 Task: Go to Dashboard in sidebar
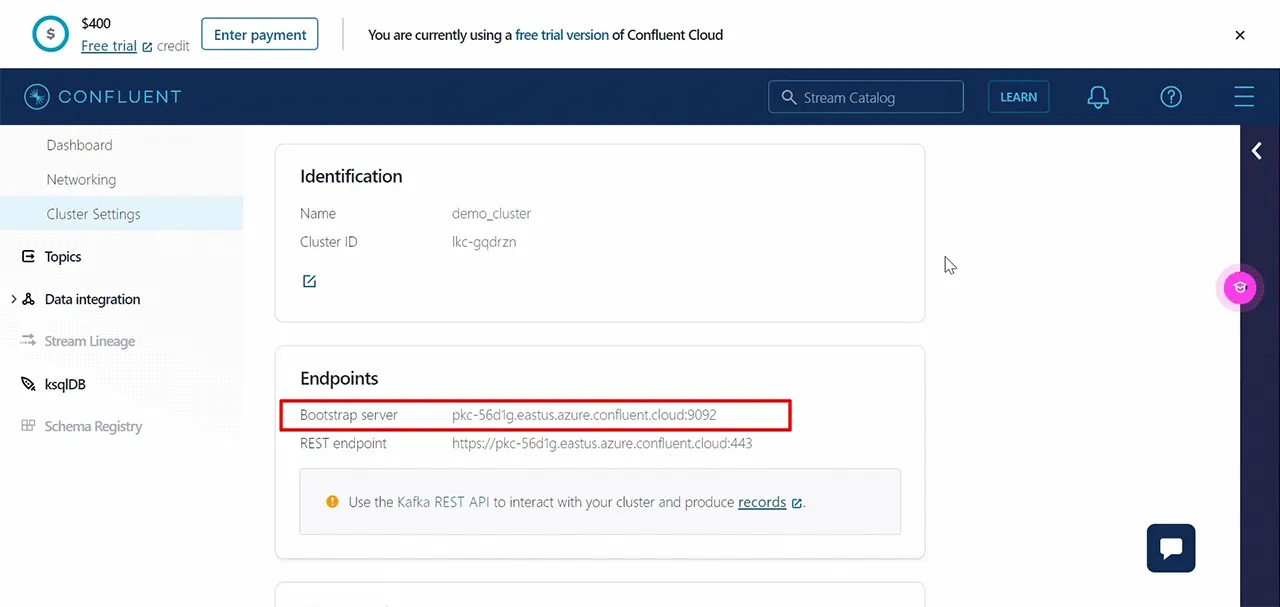(x=80, y=145)
